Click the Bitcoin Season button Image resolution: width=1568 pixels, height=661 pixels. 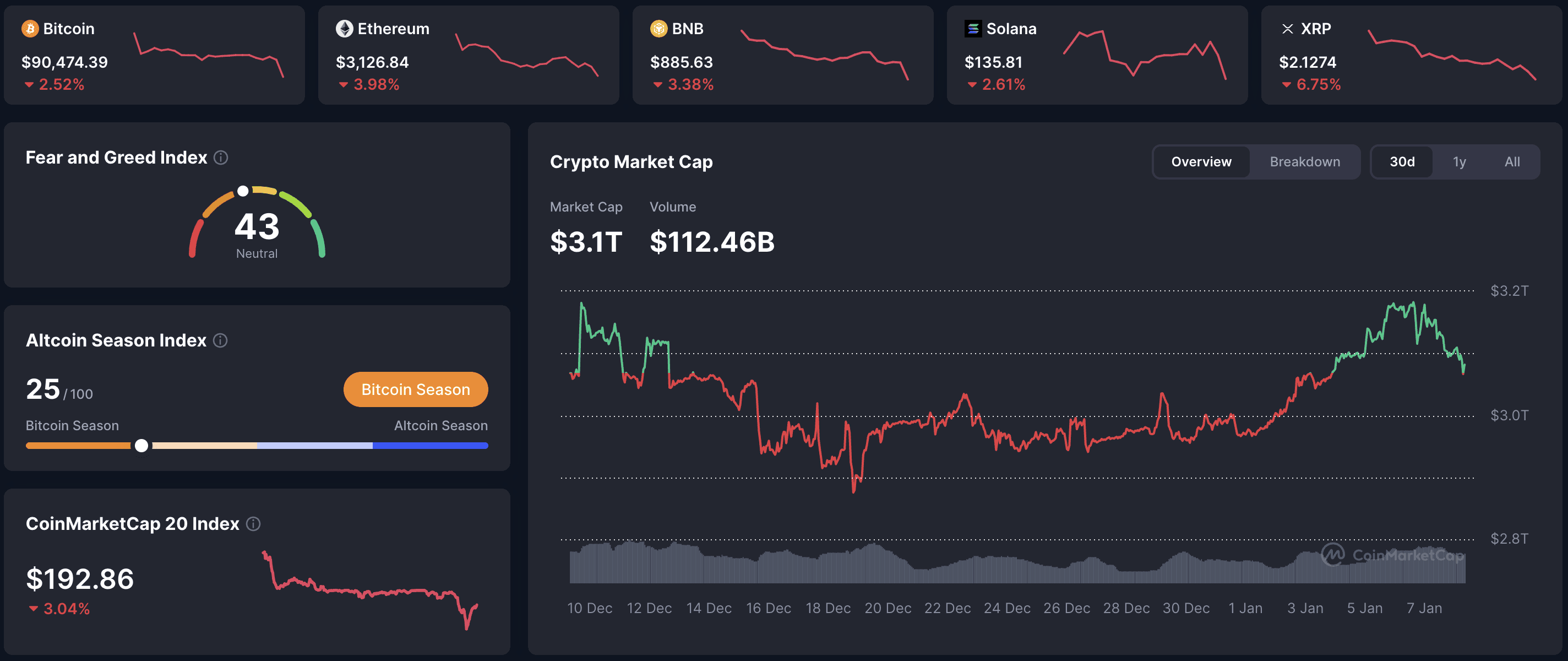point(416,389)
